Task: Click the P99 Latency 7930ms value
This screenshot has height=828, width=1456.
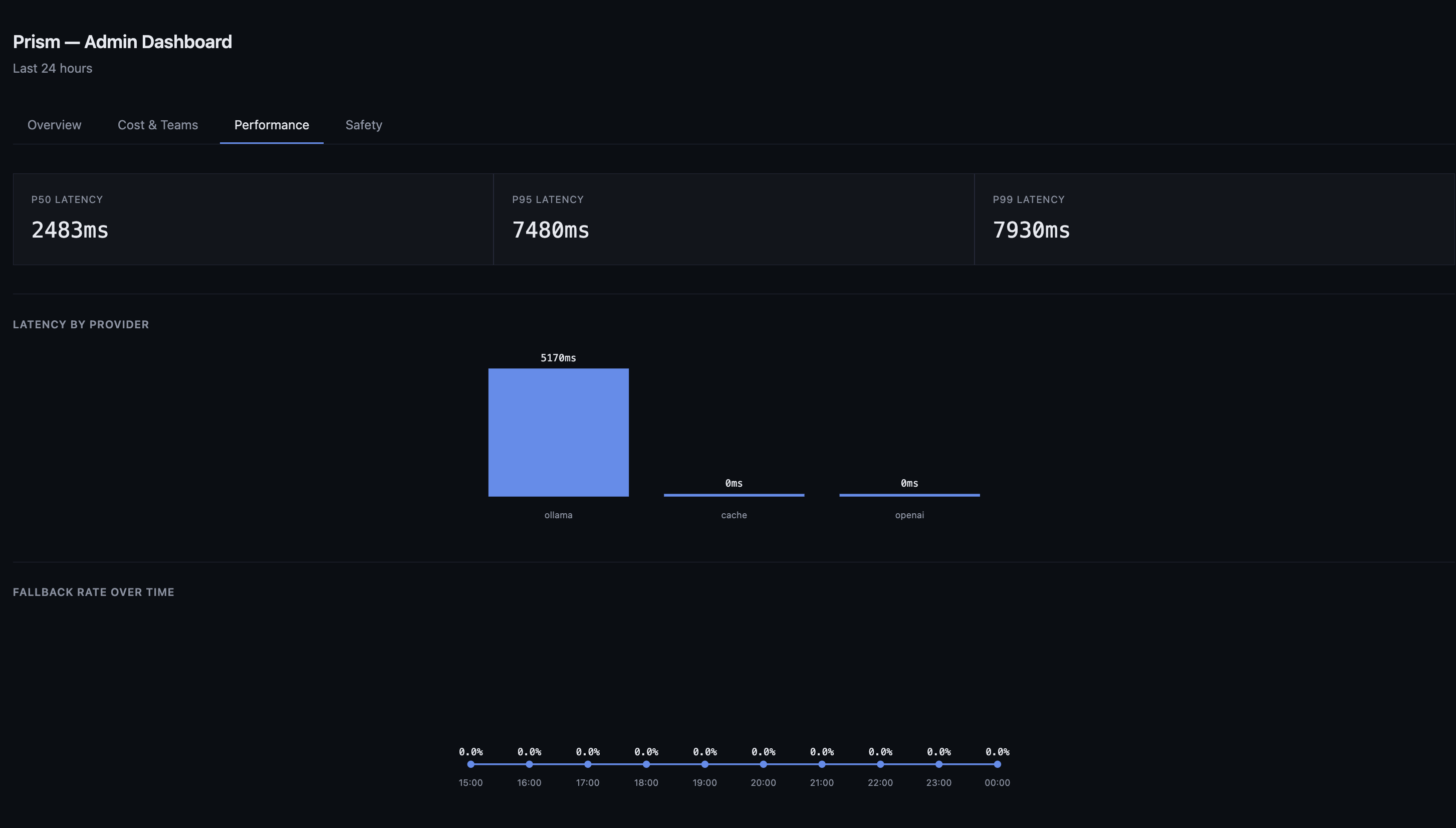Action: coord(1032,231)
